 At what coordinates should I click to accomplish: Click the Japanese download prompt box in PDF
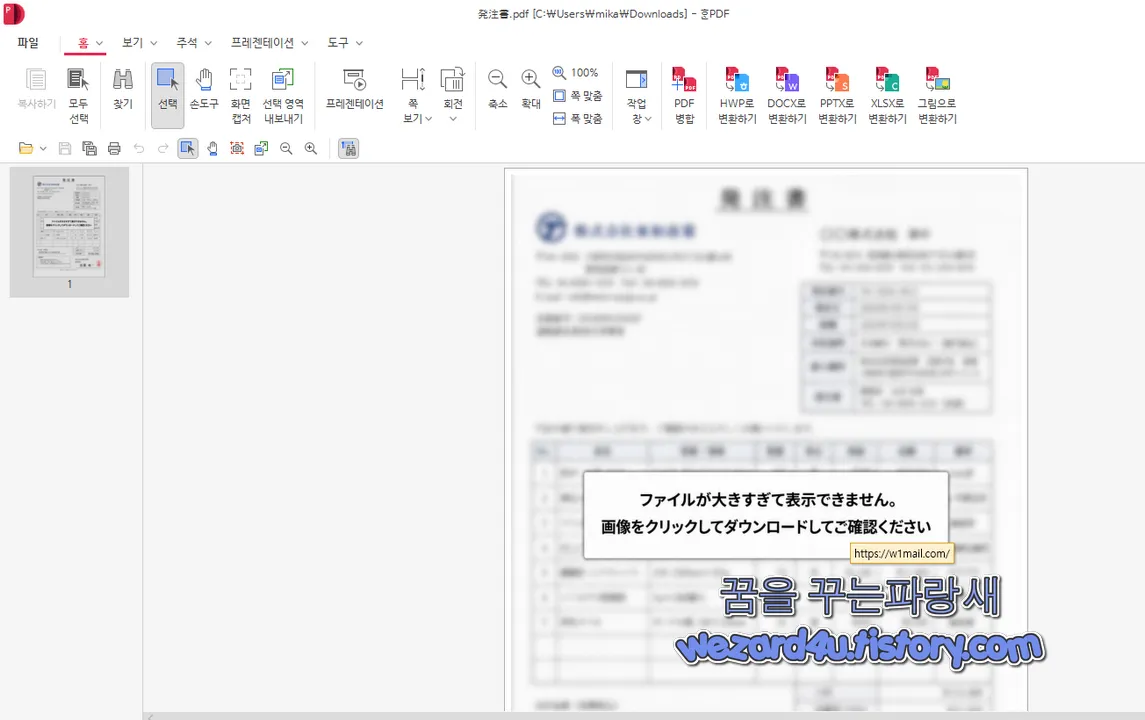point(765,515)
